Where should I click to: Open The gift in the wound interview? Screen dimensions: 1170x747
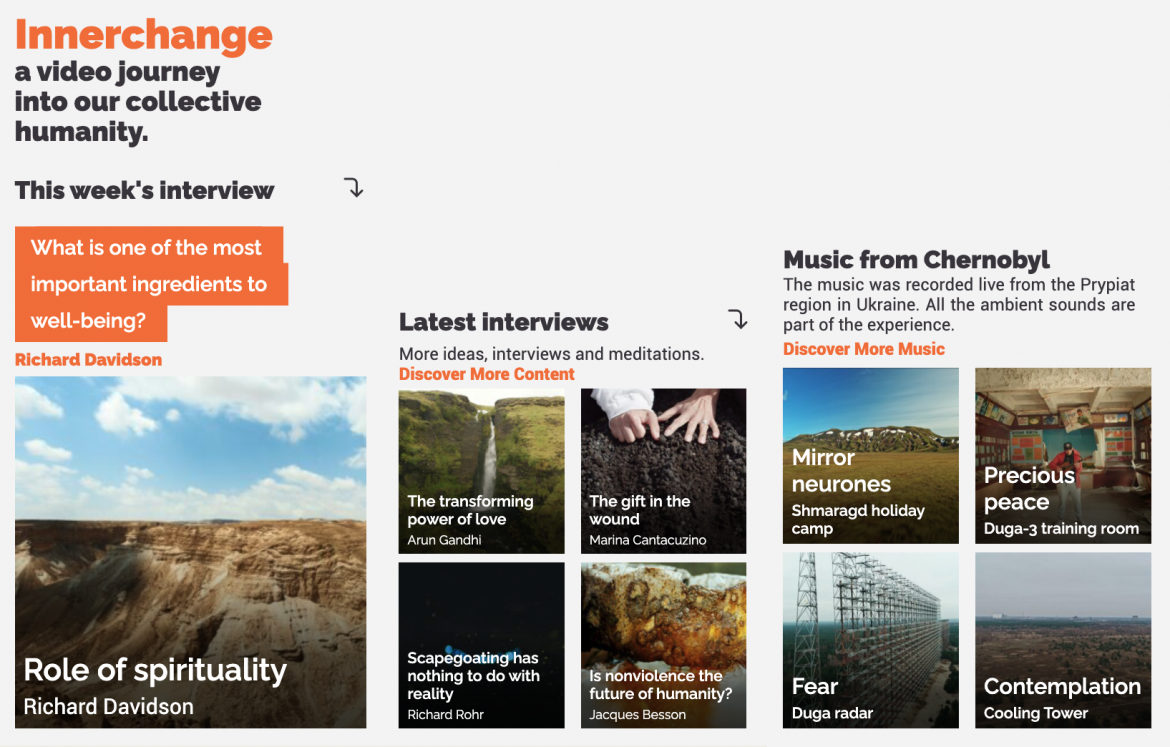pyautogui.click(x=663, y=471)
